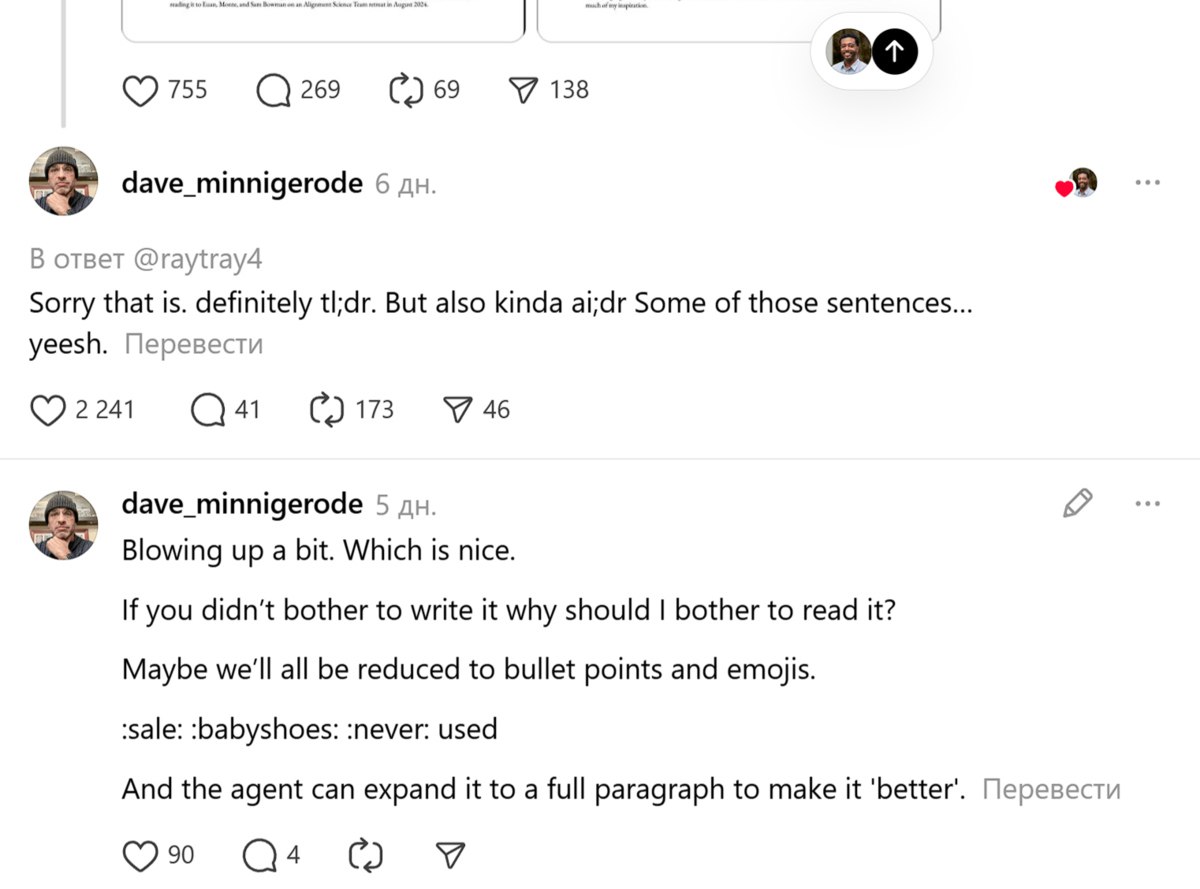Share the 'Blowing up a bit' post

tap(451, 855)
